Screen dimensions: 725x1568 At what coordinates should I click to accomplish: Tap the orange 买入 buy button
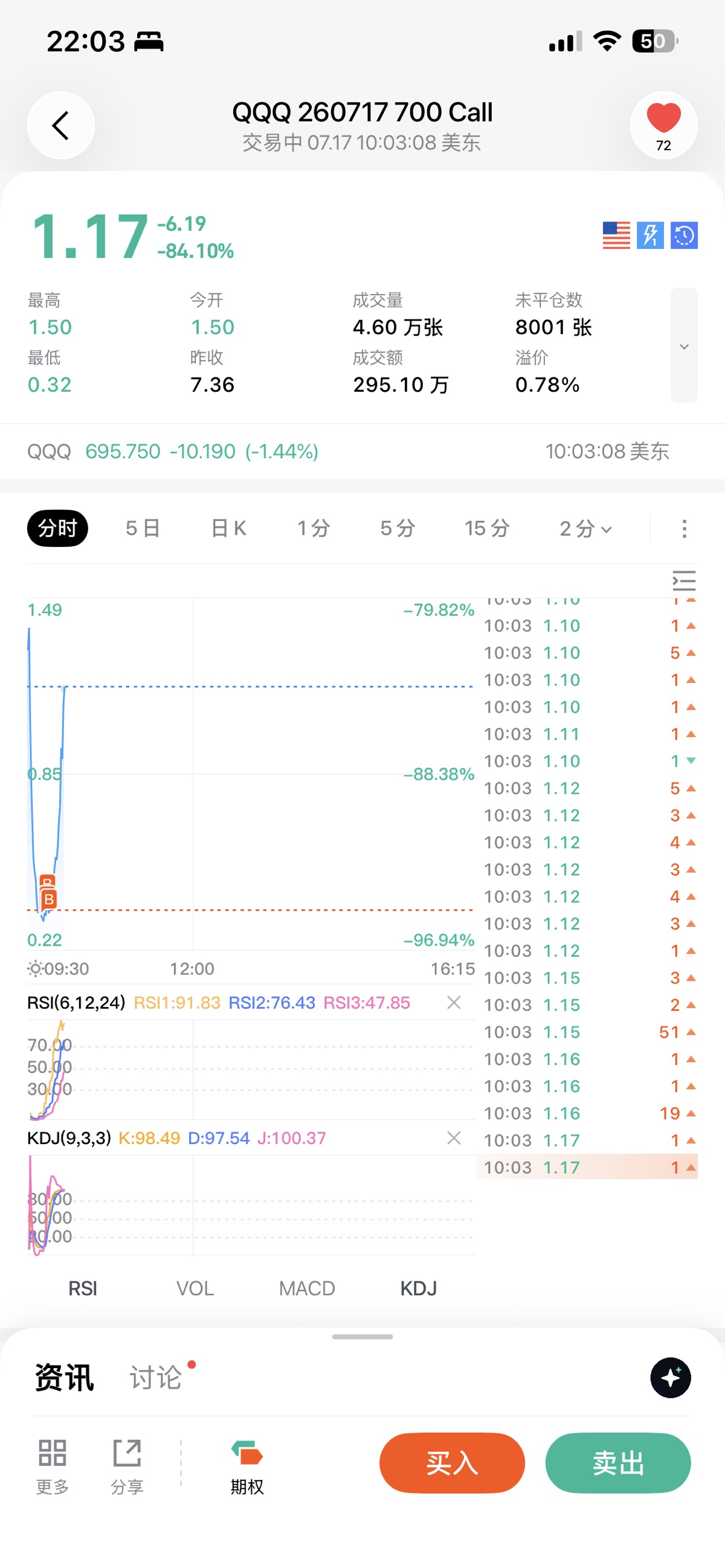pos(452,1463)
